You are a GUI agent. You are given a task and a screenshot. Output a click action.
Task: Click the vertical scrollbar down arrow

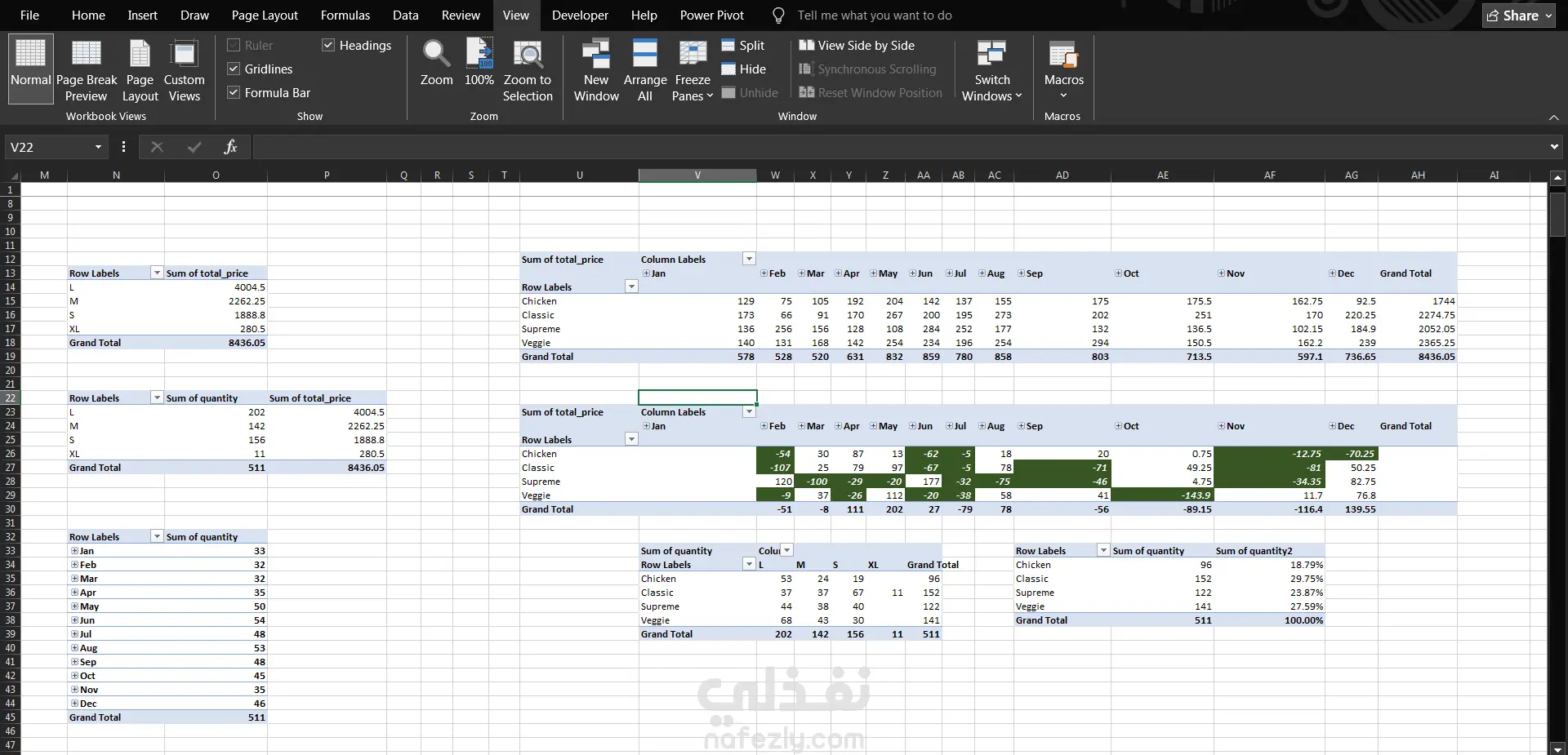tap(1557, 748)
